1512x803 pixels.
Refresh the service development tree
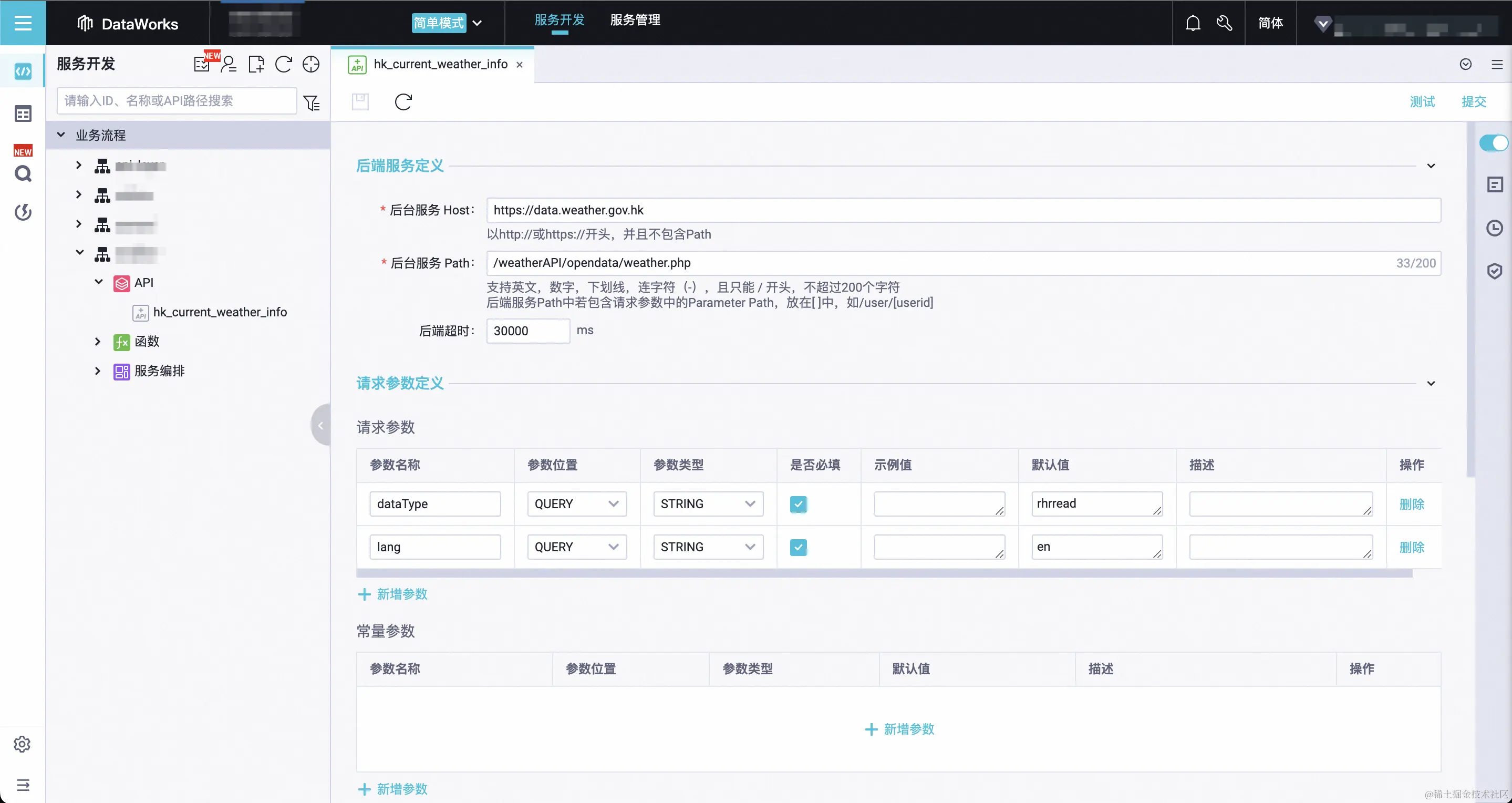(284, 64)
